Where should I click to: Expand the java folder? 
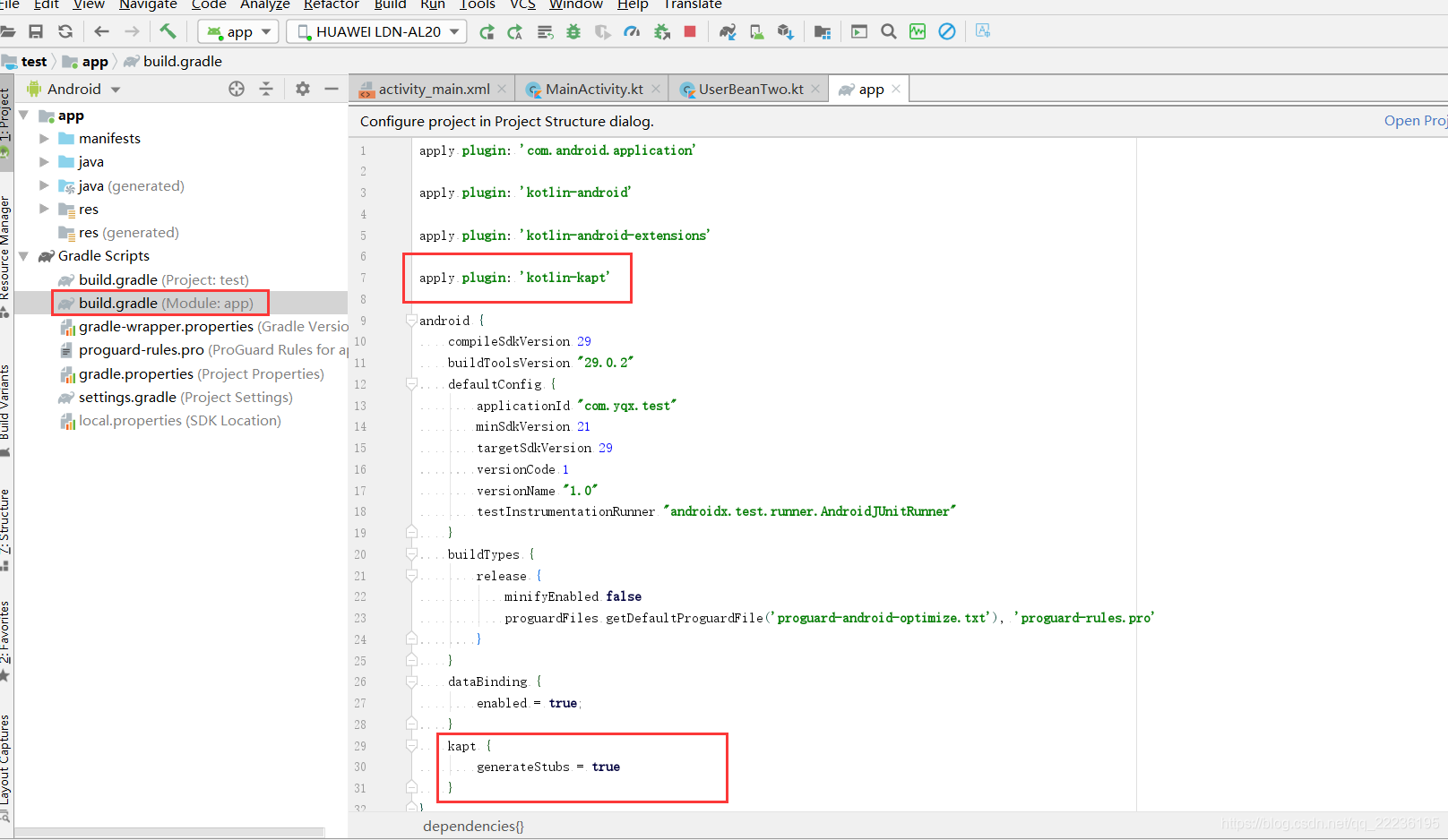44,162
